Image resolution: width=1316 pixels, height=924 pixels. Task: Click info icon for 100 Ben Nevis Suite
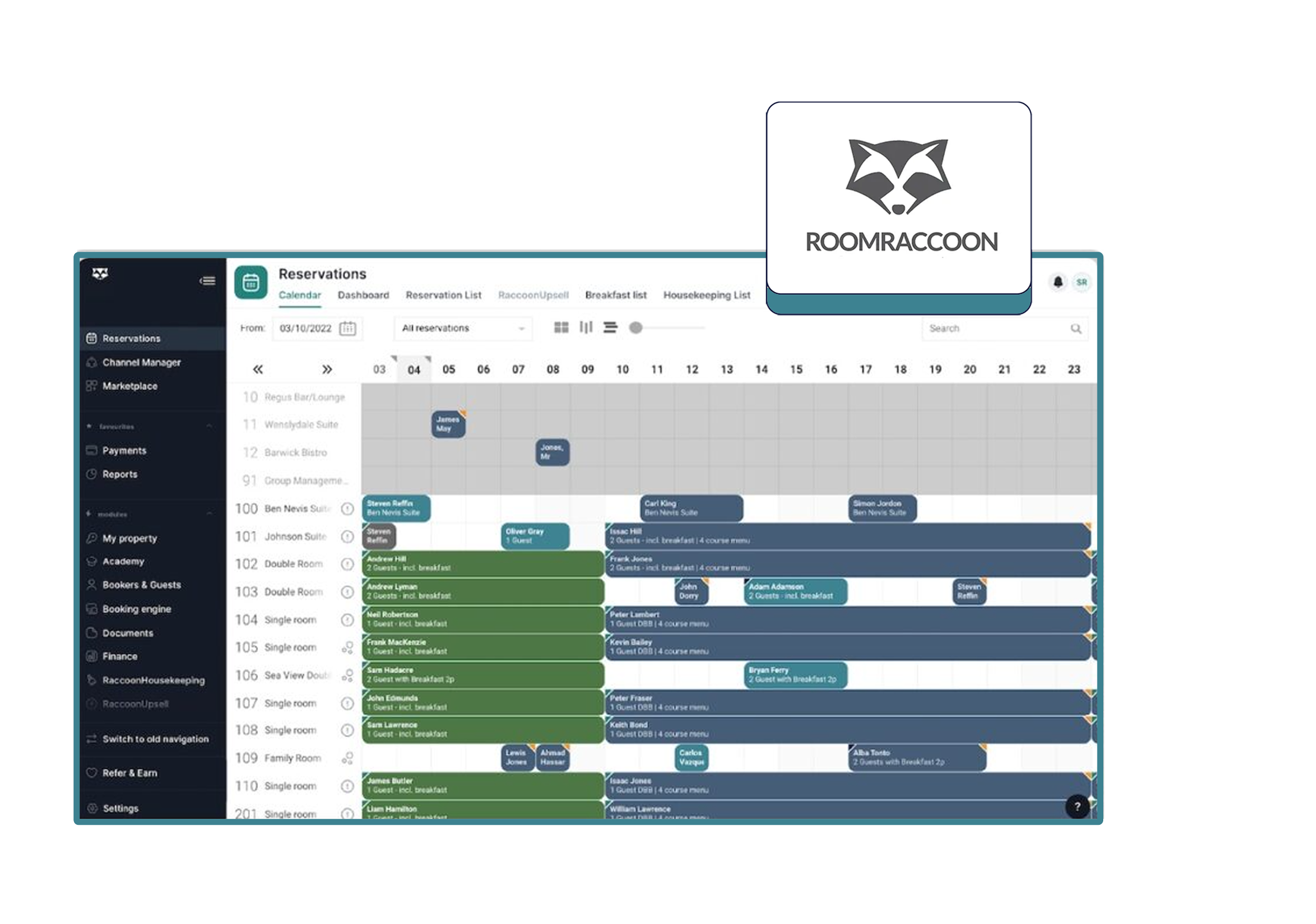[x=348, y=509]
